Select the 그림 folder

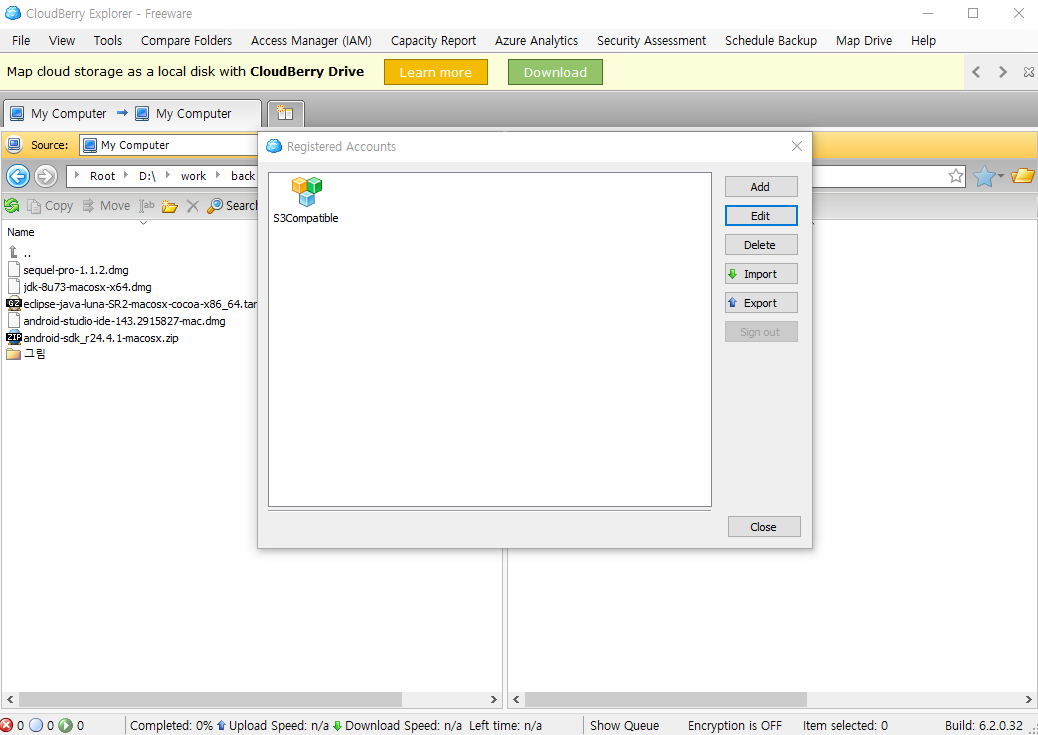pos(26,354)
